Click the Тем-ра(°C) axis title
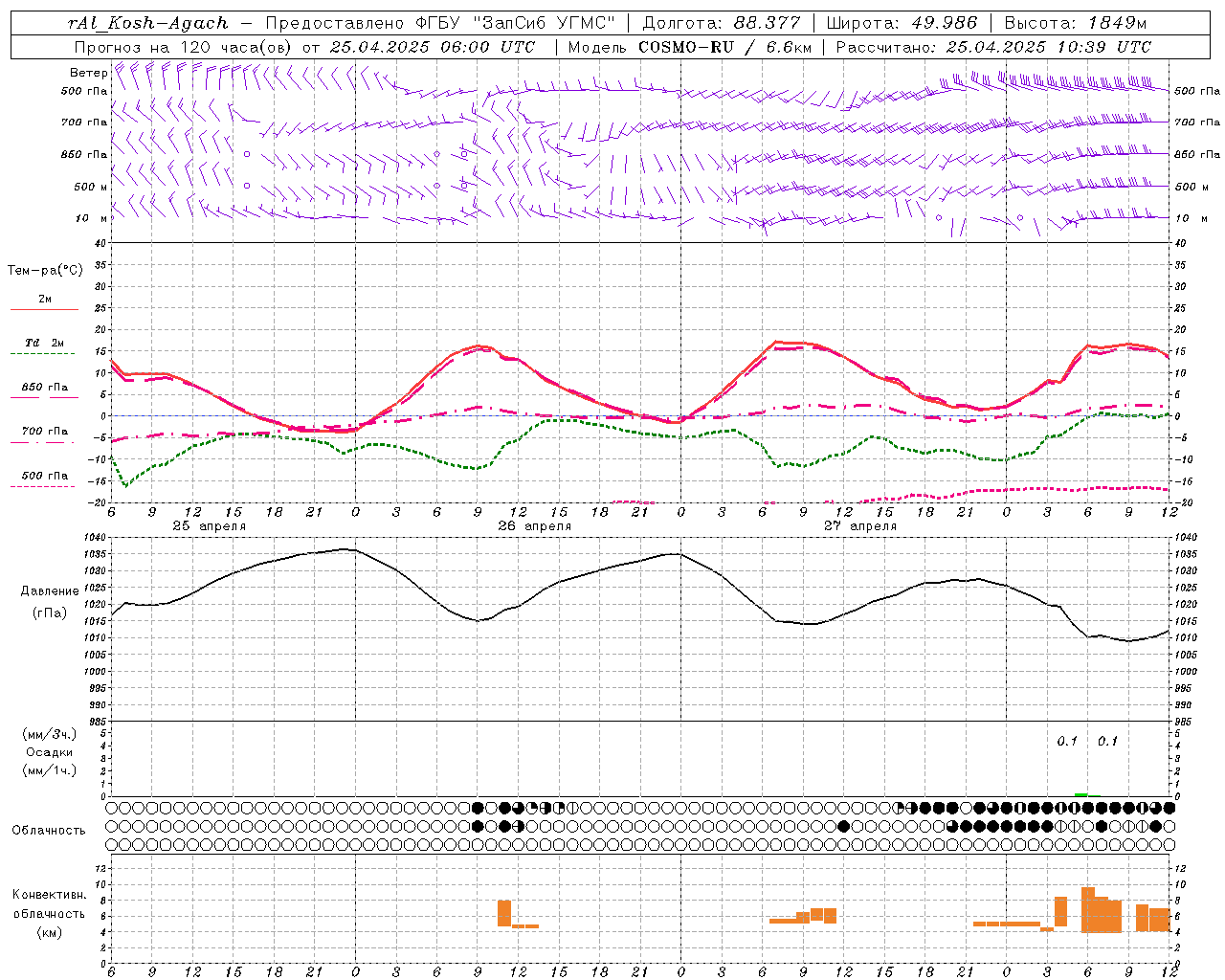The width and height of the screenshot is (1225, 980). (x=45, y=271)
